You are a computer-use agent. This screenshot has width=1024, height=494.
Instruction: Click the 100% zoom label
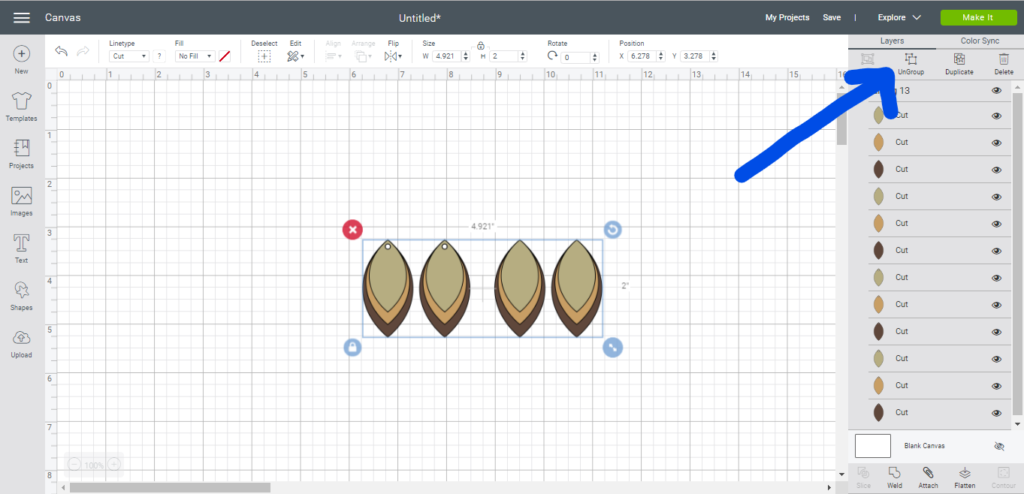coord(94,465)
